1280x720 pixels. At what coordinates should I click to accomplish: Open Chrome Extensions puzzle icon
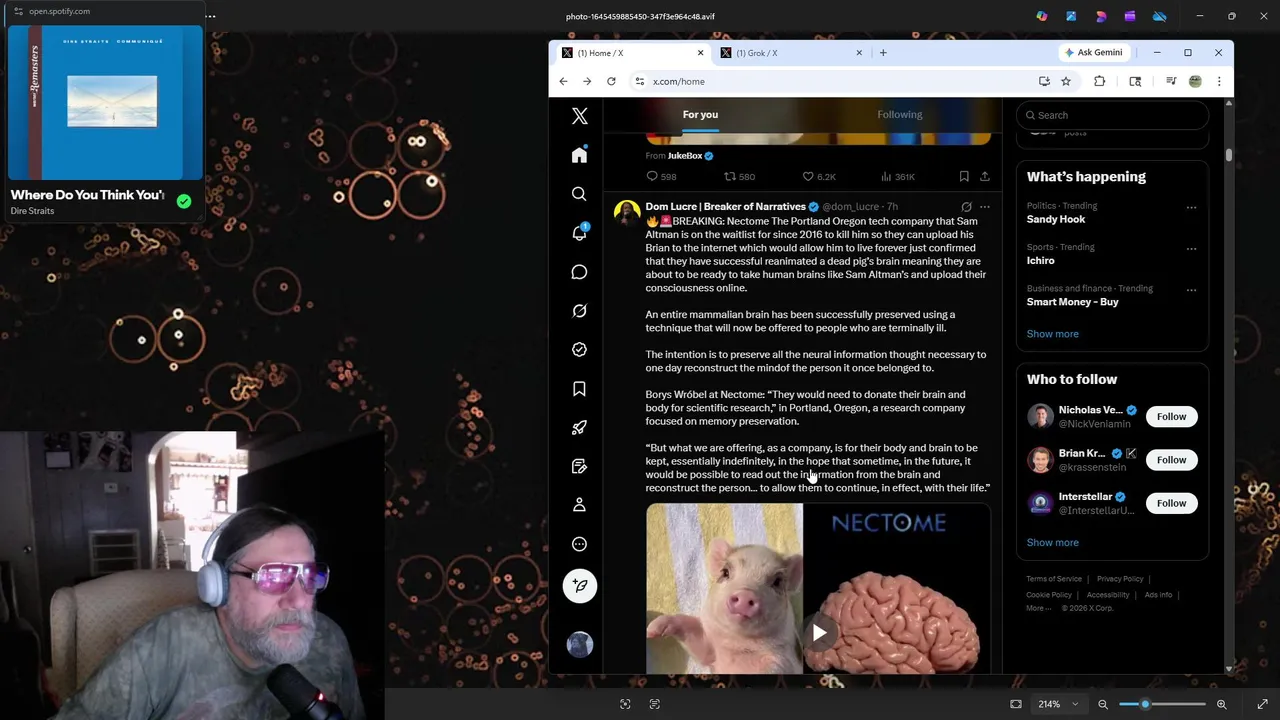tap(1099, 81)
